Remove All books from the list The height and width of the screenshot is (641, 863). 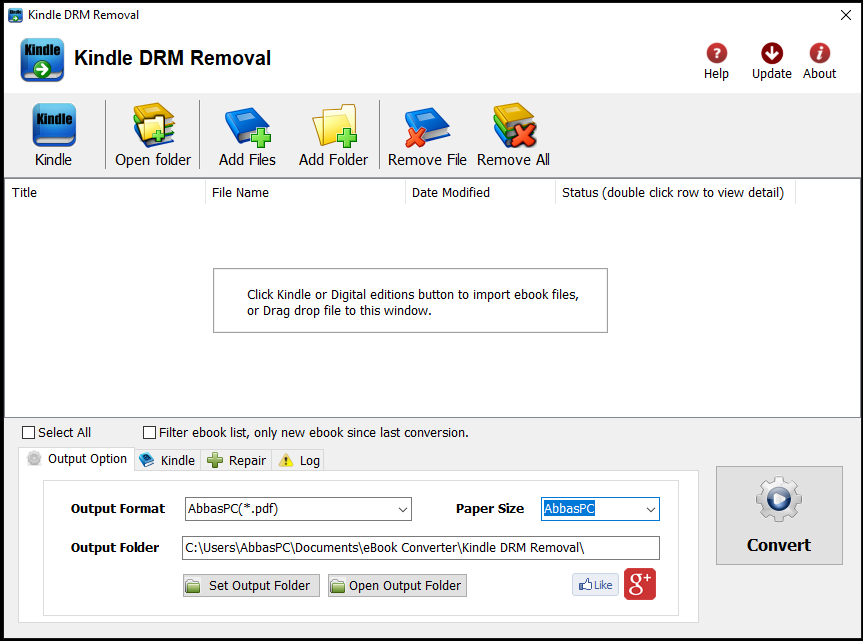514,135
